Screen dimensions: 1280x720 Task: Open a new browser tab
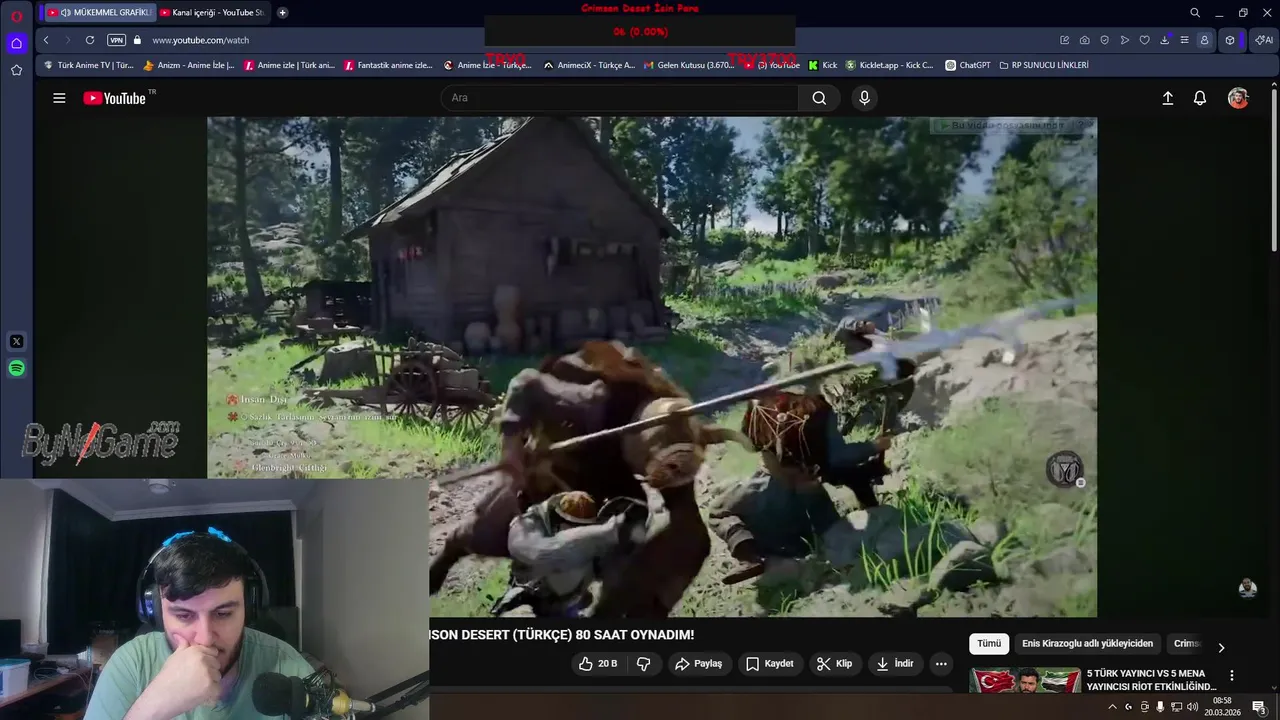[282, 12]
